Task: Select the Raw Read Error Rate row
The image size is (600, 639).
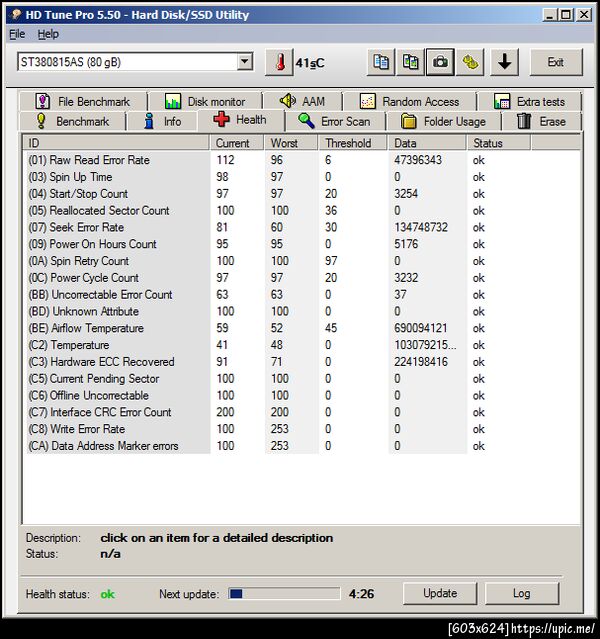Action: point(301,160)
